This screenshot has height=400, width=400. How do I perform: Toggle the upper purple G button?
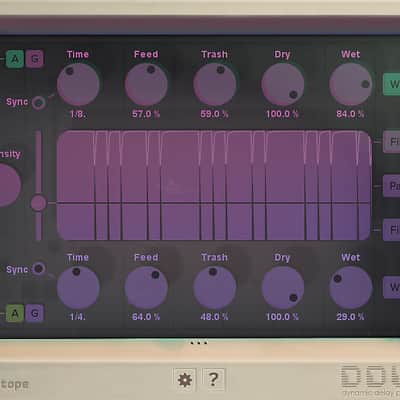[x=35, y=59]
